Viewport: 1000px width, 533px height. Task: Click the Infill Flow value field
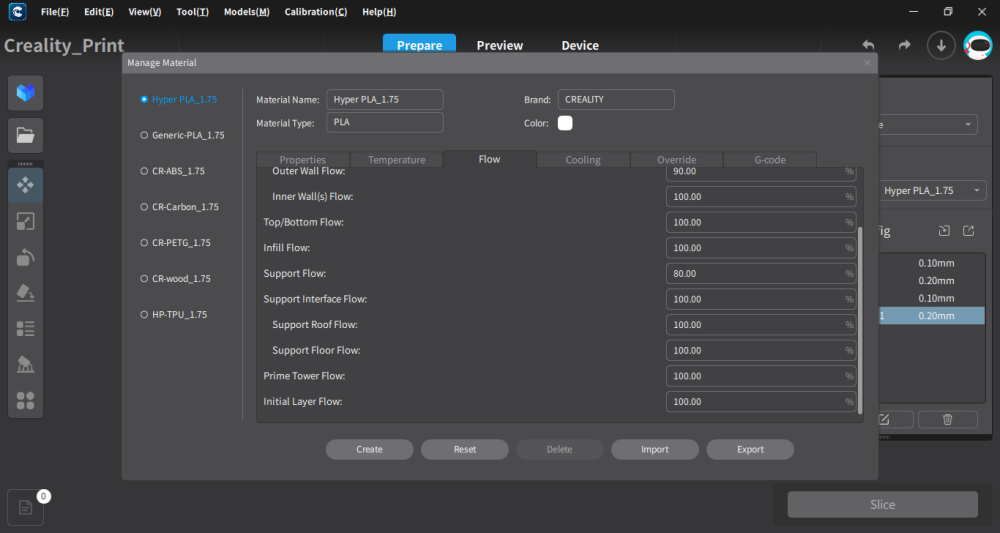pyautogui.click(x=761, y=248)
